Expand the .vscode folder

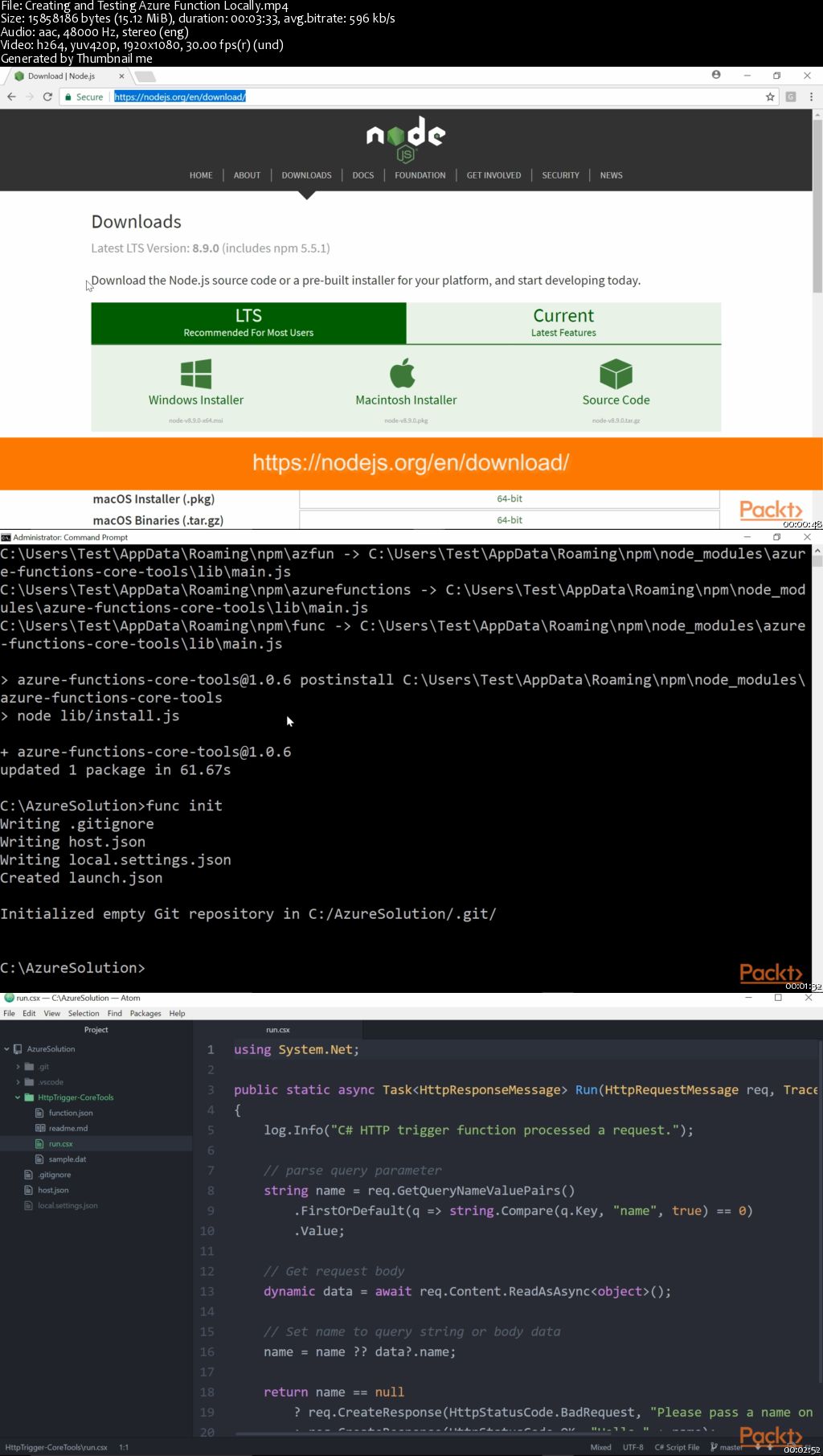click(18, 1082)
